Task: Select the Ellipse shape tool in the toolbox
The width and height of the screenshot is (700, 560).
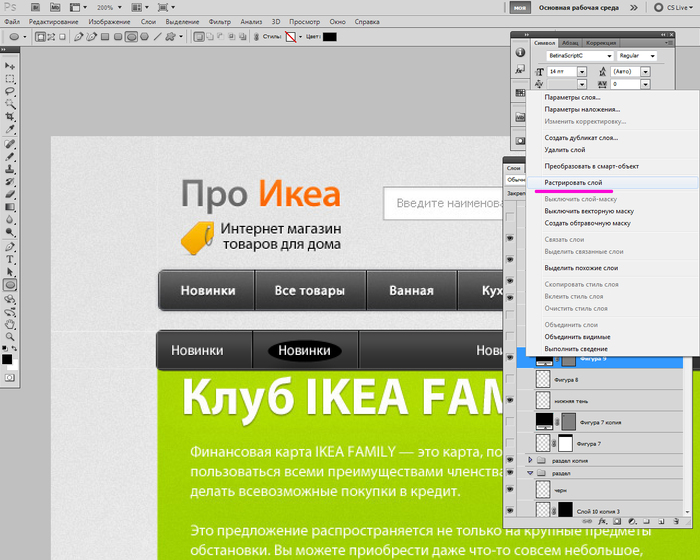Action: (10, 285)
